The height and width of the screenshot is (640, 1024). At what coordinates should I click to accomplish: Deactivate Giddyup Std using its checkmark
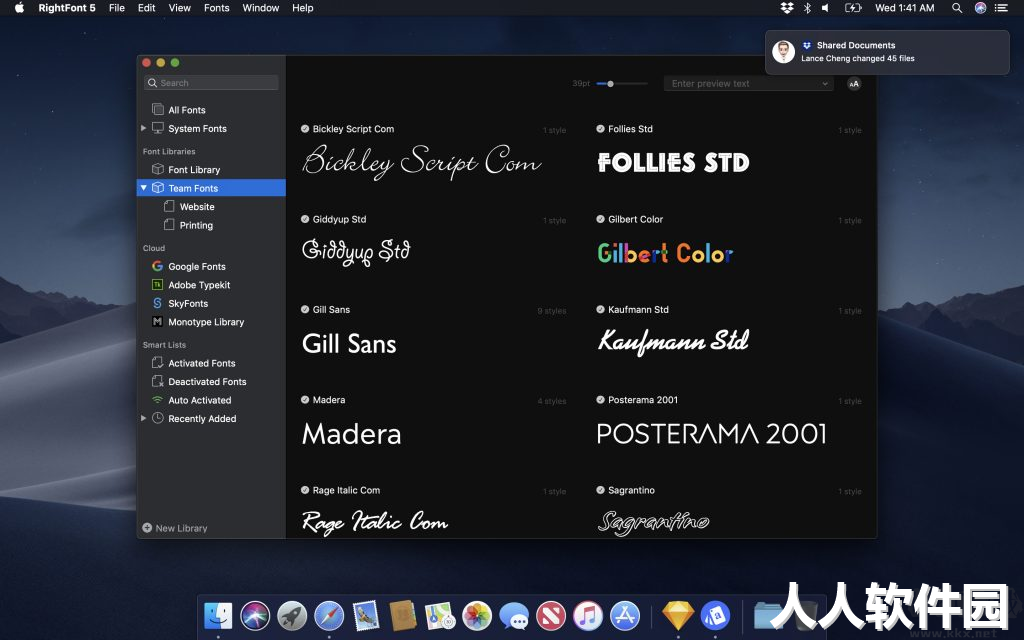click(x=305, y=219)
